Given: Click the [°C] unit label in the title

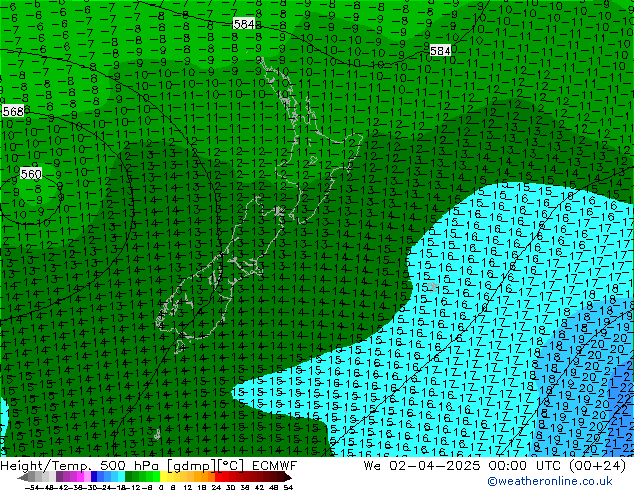Looking at the screenshot, I should point(231,466).
